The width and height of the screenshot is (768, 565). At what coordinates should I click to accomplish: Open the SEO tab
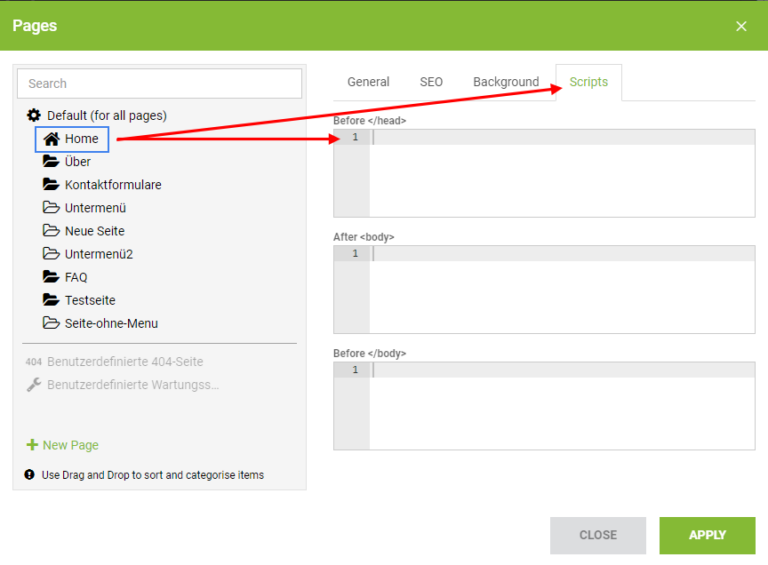(431, 82)
